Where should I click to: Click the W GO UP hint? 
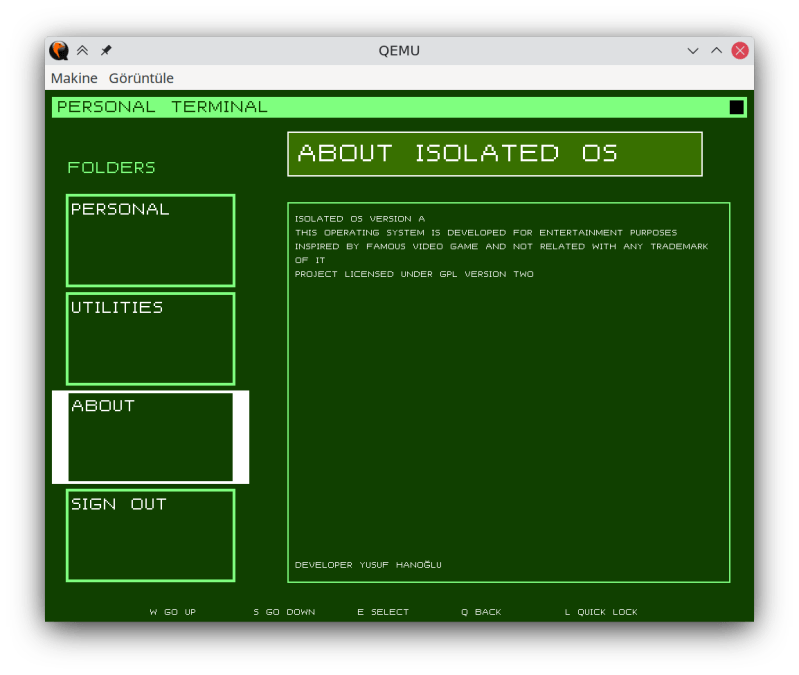tap(173, 612)
